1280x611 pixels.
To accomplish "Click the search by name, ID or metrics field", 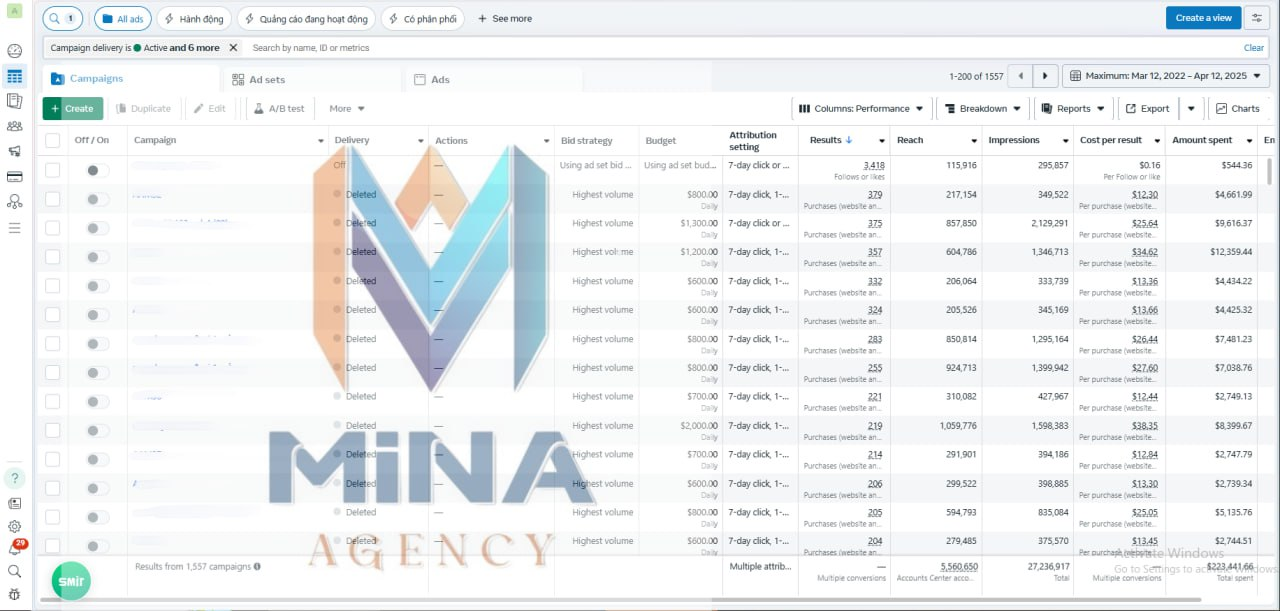I will tap(740, 47).
